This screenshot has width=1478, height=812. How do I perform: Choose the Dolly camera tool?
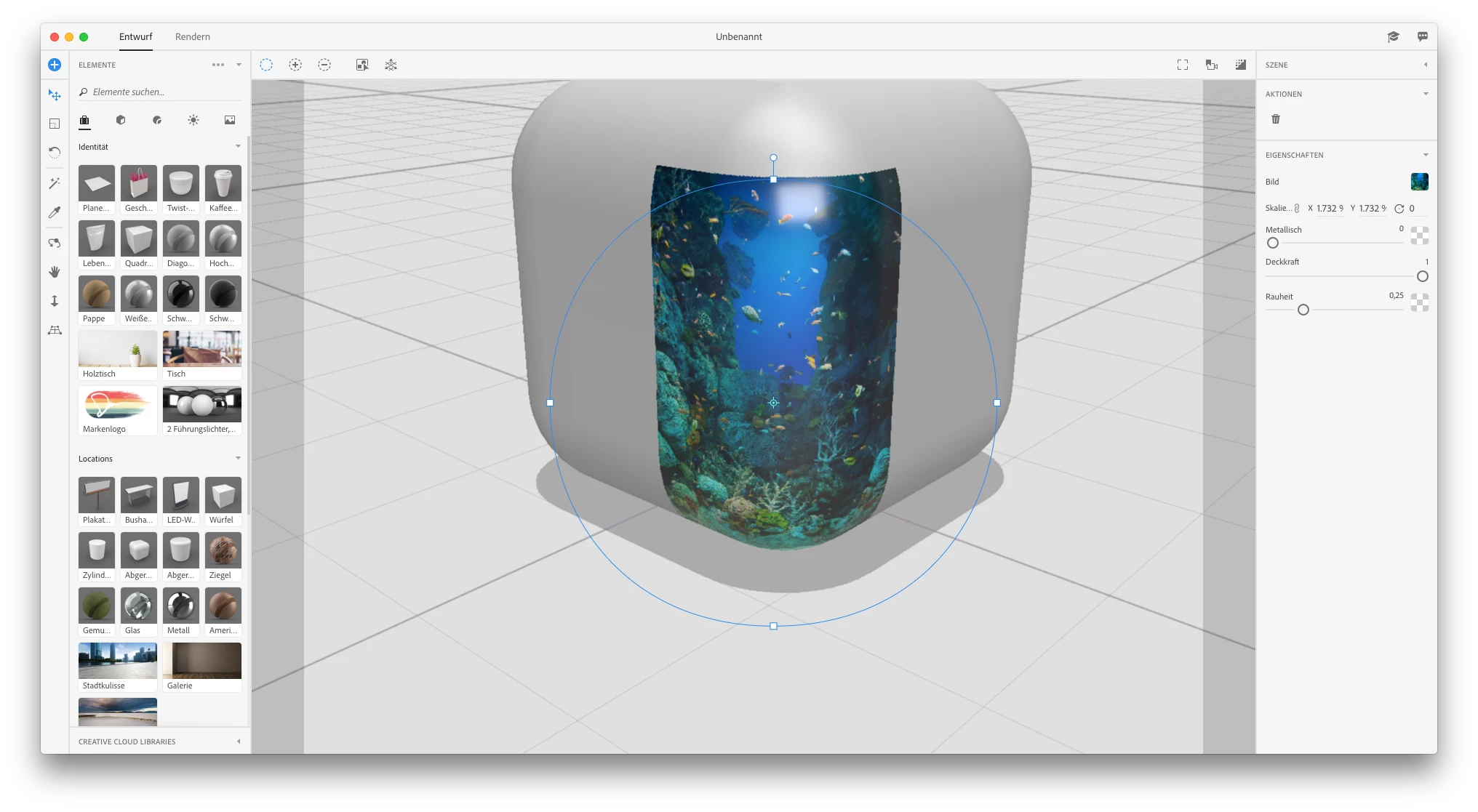[x=55, y=301]
